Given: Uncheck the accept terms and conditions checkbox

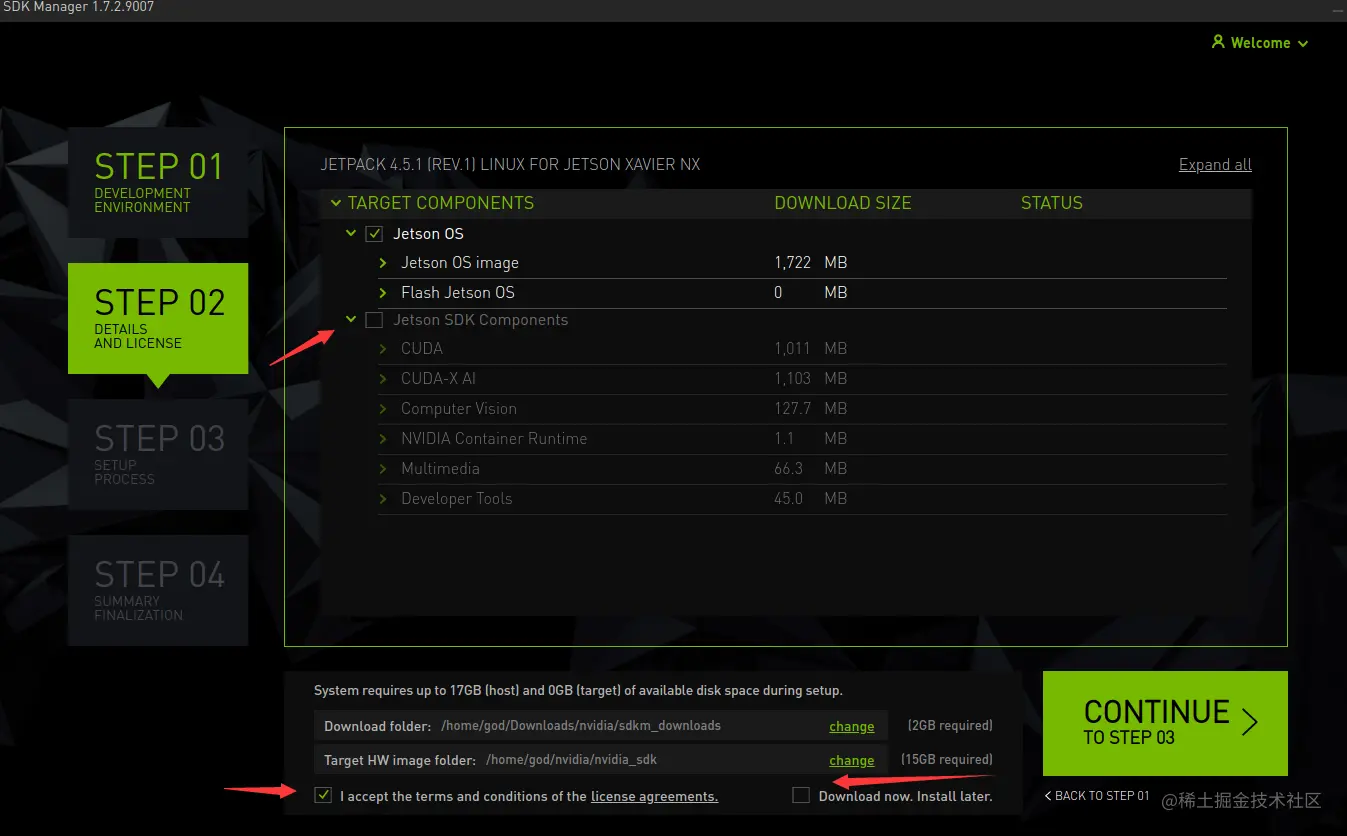Looking at the screenshot, I should coord(323,796).
